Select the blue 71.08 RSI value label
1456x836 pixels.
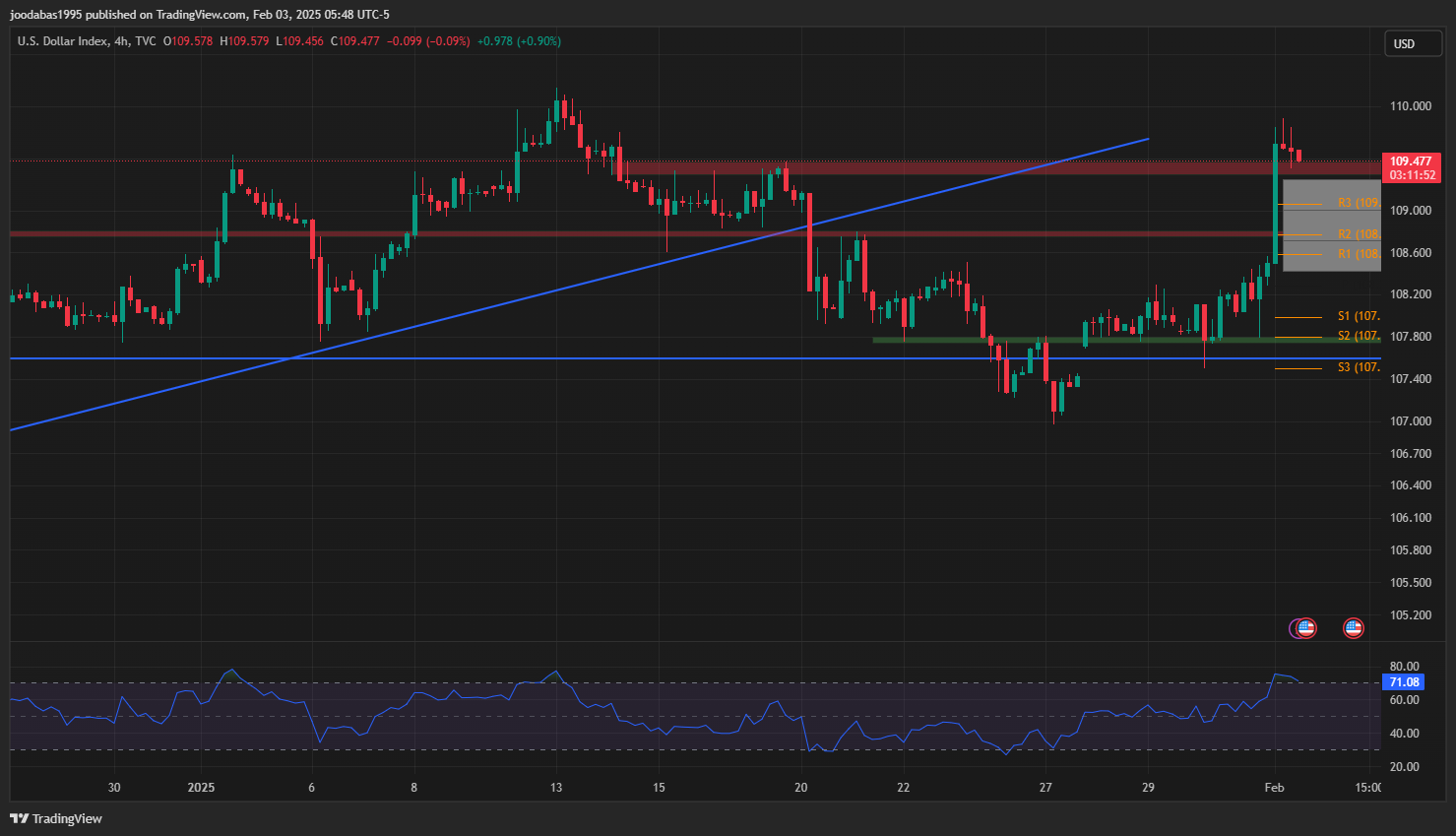[x=1404, y=682]
